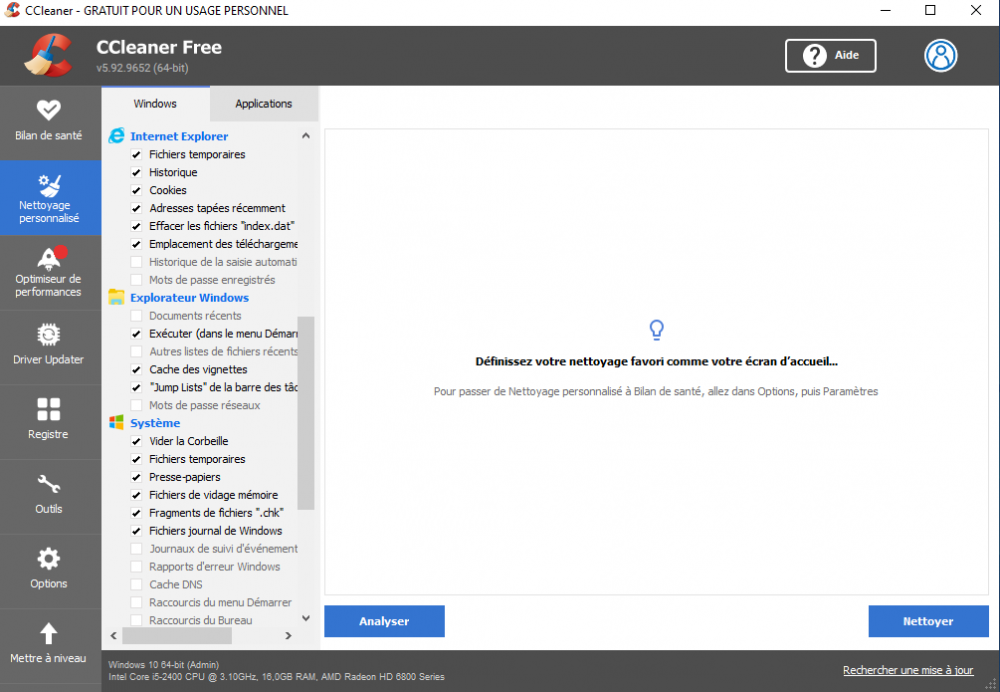The image size is (1000, 692).
Task: Enable Mots de passe enregistrés checkbox
Action: (136, 279)
